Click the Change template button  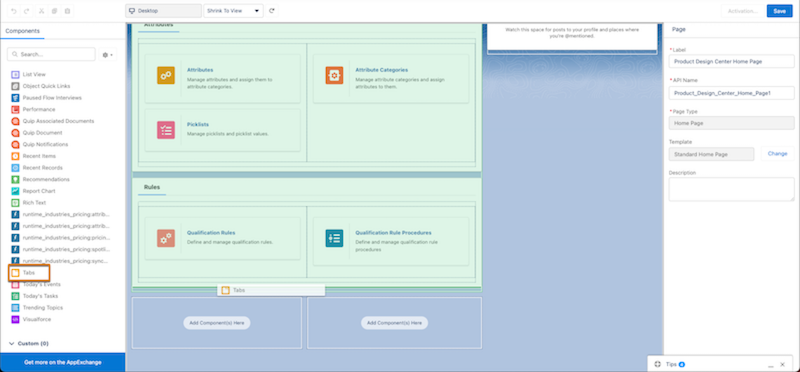[x=777, y=154]
